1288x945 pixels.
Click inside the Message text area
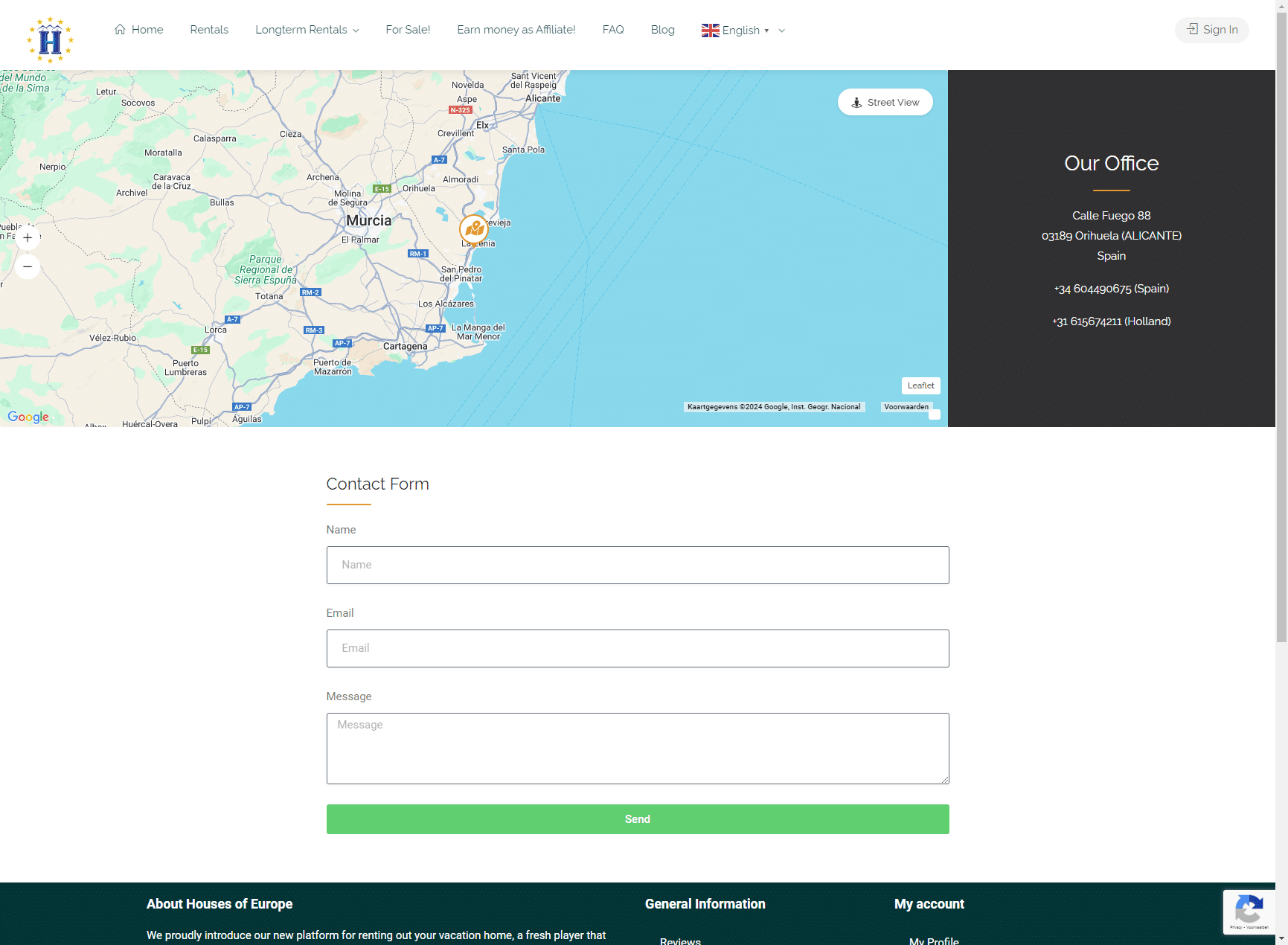point(637,748)
